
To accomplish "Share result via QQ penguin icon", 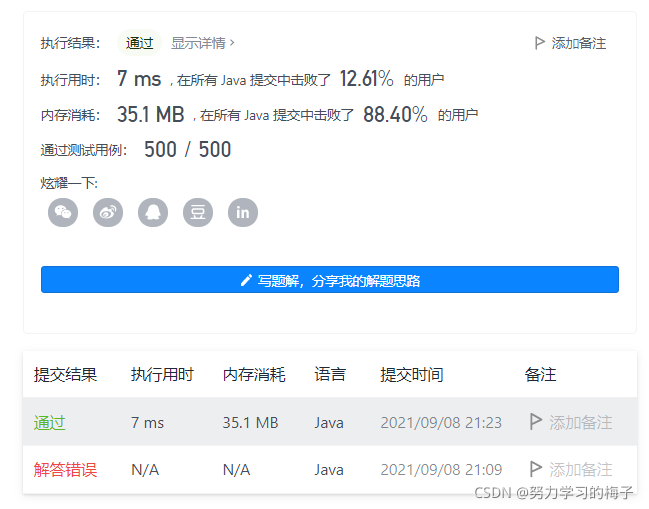I will point(153,212).
